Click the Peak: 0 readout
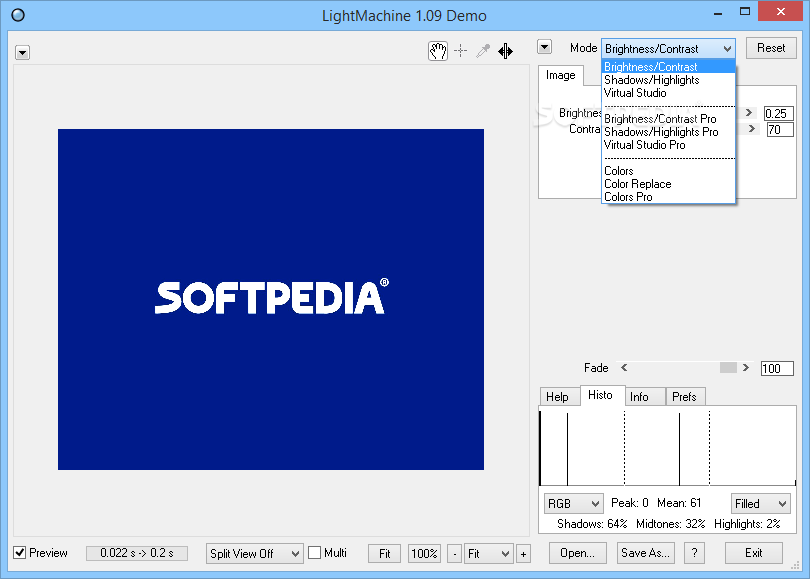810x579 pixels. pyautogui.click(x=630, y=503)
